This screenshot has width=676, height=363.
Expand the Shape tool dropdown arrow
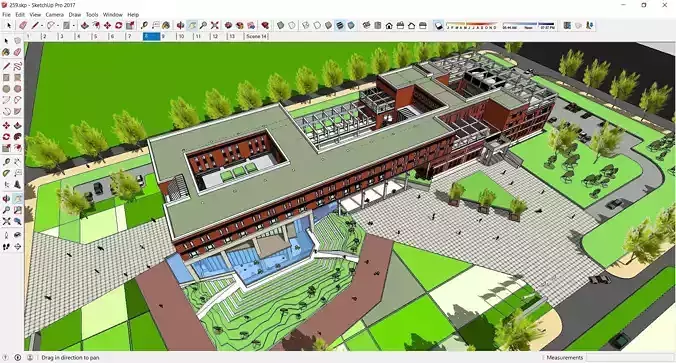[x=74, y=26]
